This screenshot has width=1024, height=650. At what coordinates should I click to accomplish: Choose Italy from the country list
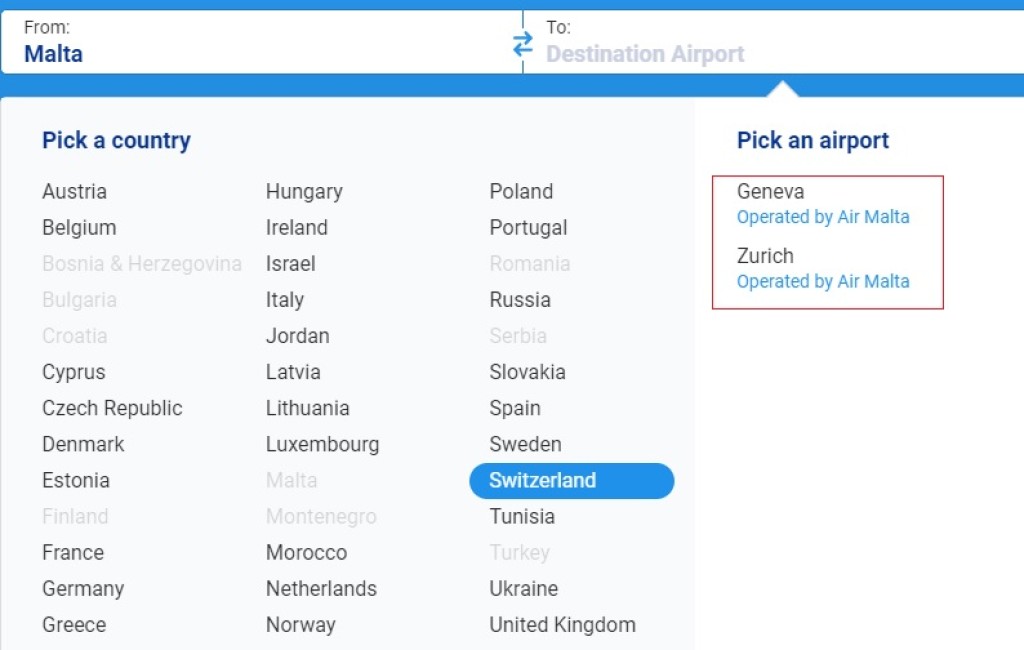[285, 300]
